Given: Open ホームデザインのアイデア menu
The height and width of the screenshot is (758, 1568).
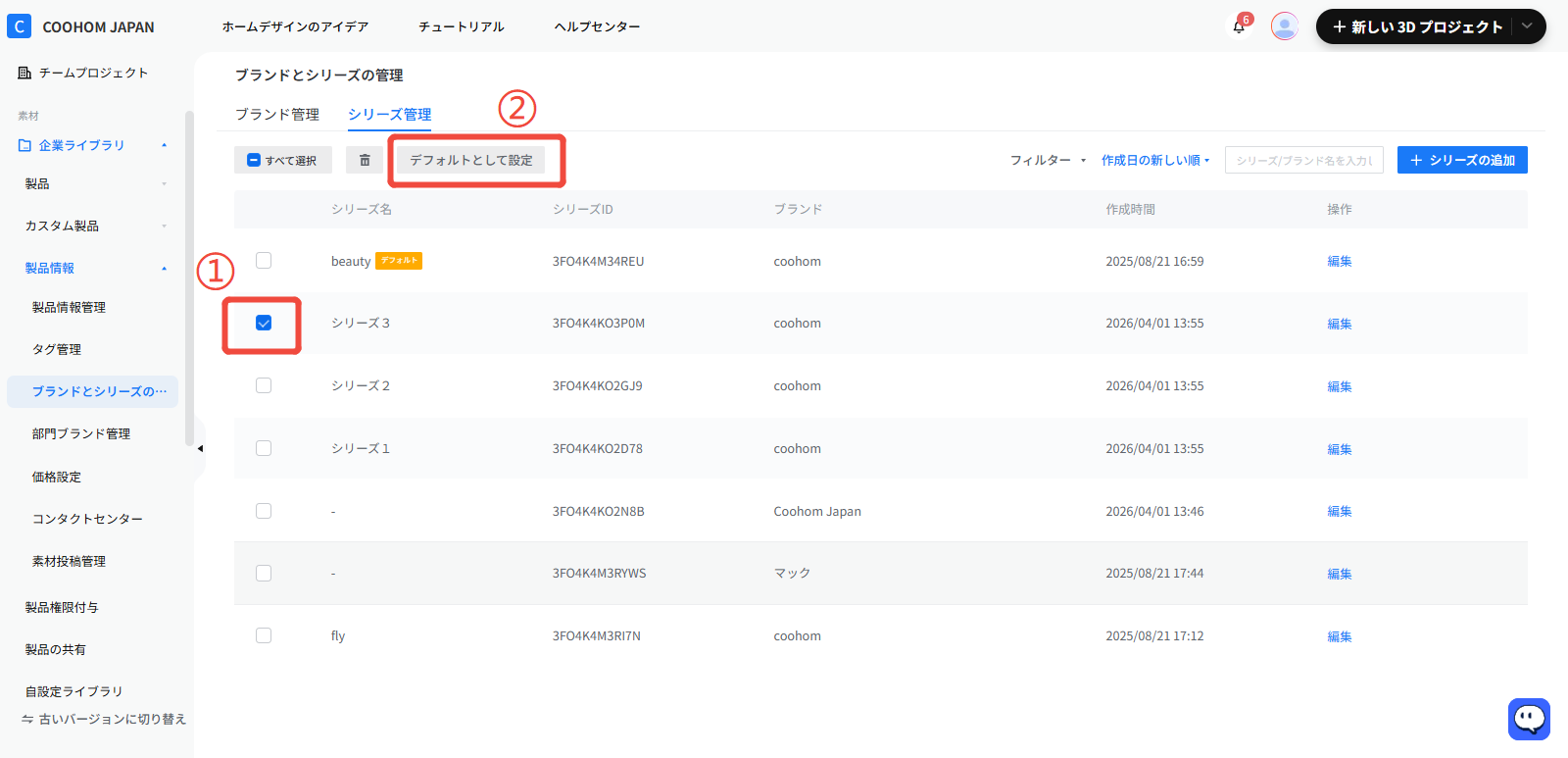Looking at the screenshot, I should [x=295, y=26].
